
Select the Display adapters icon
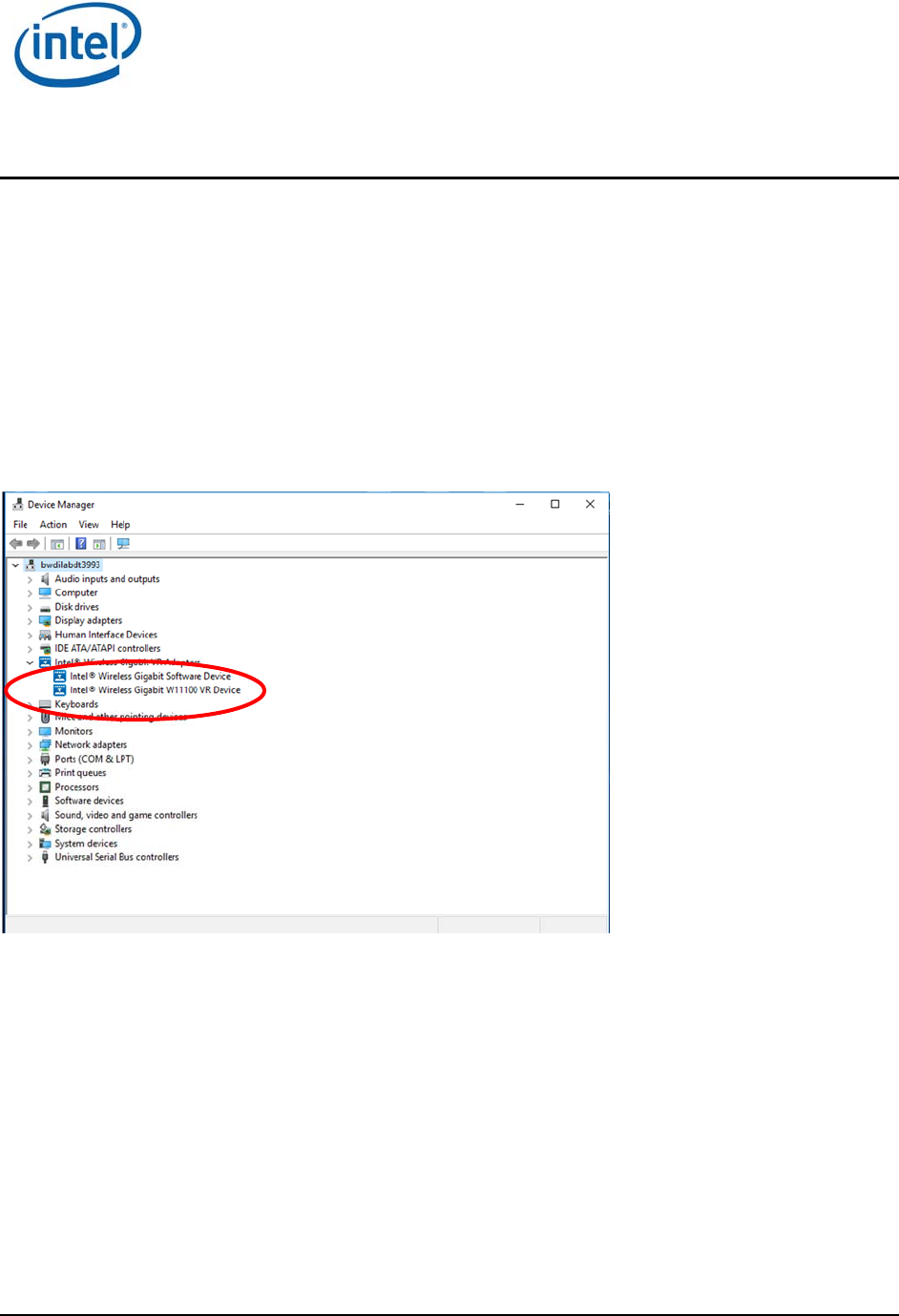coord(45,620)
